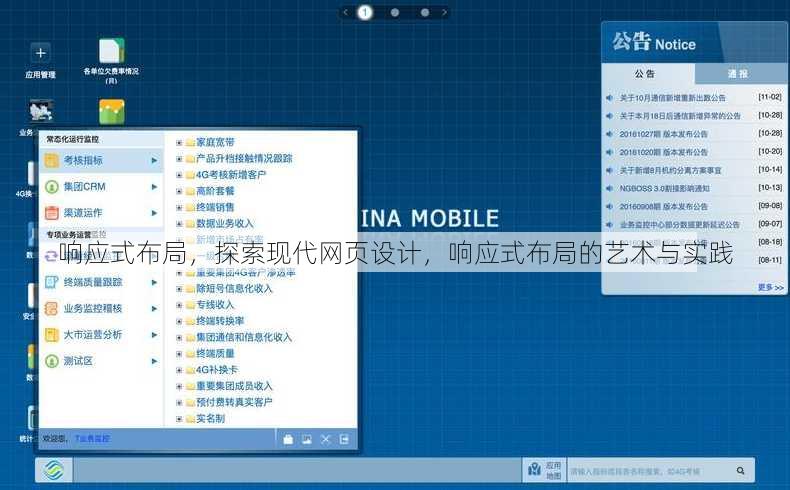Open notice 20161027期 版本发布公告
The height and width of the screenshot is (490, 790).
coord(664,134)
